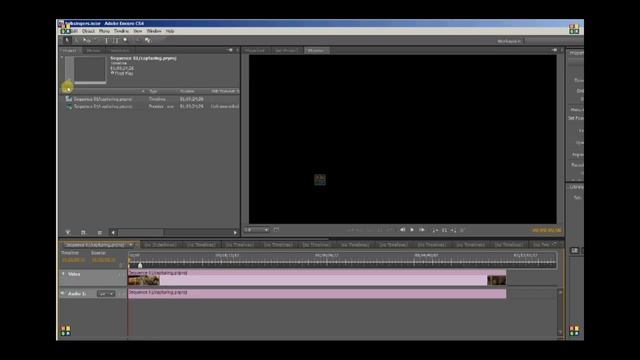Click the Preview icon in the toolbar
Viewport: 640px width, 360px height.
[x=148, y=40]
